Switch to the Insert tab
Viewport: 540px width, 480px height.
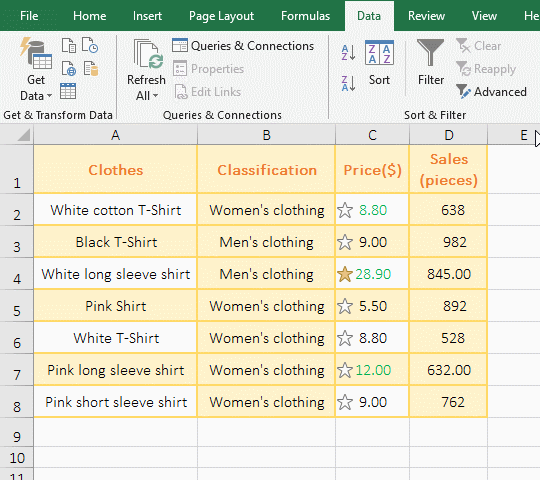147,16
